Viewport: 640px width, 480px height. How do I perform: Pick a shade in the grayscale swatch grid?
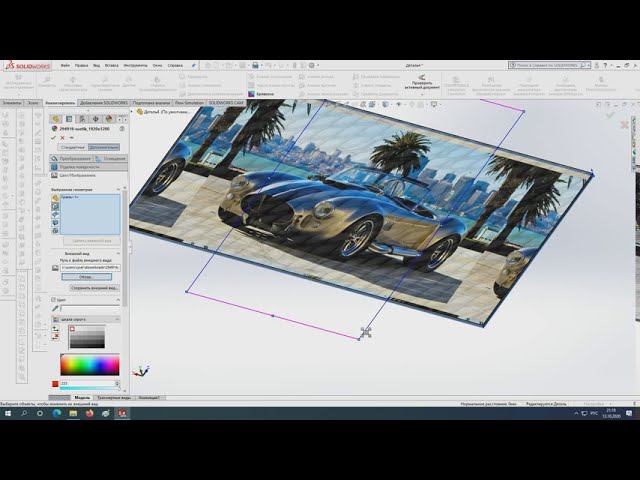point(87,337)
